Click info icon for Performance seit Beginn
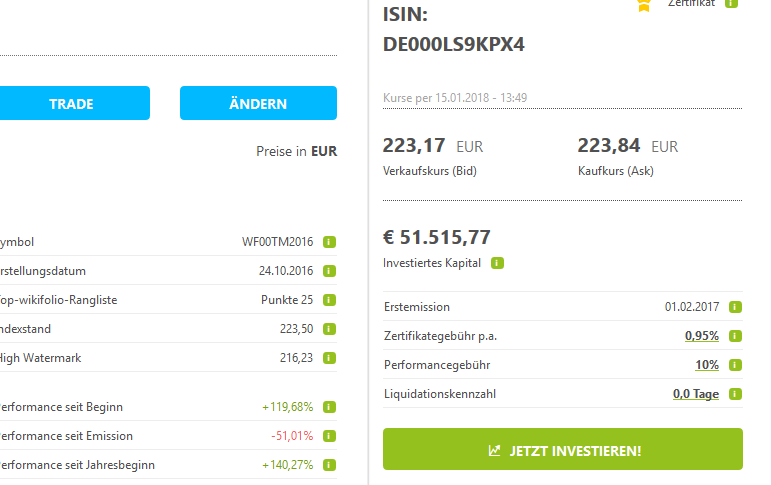 (329, 407)
